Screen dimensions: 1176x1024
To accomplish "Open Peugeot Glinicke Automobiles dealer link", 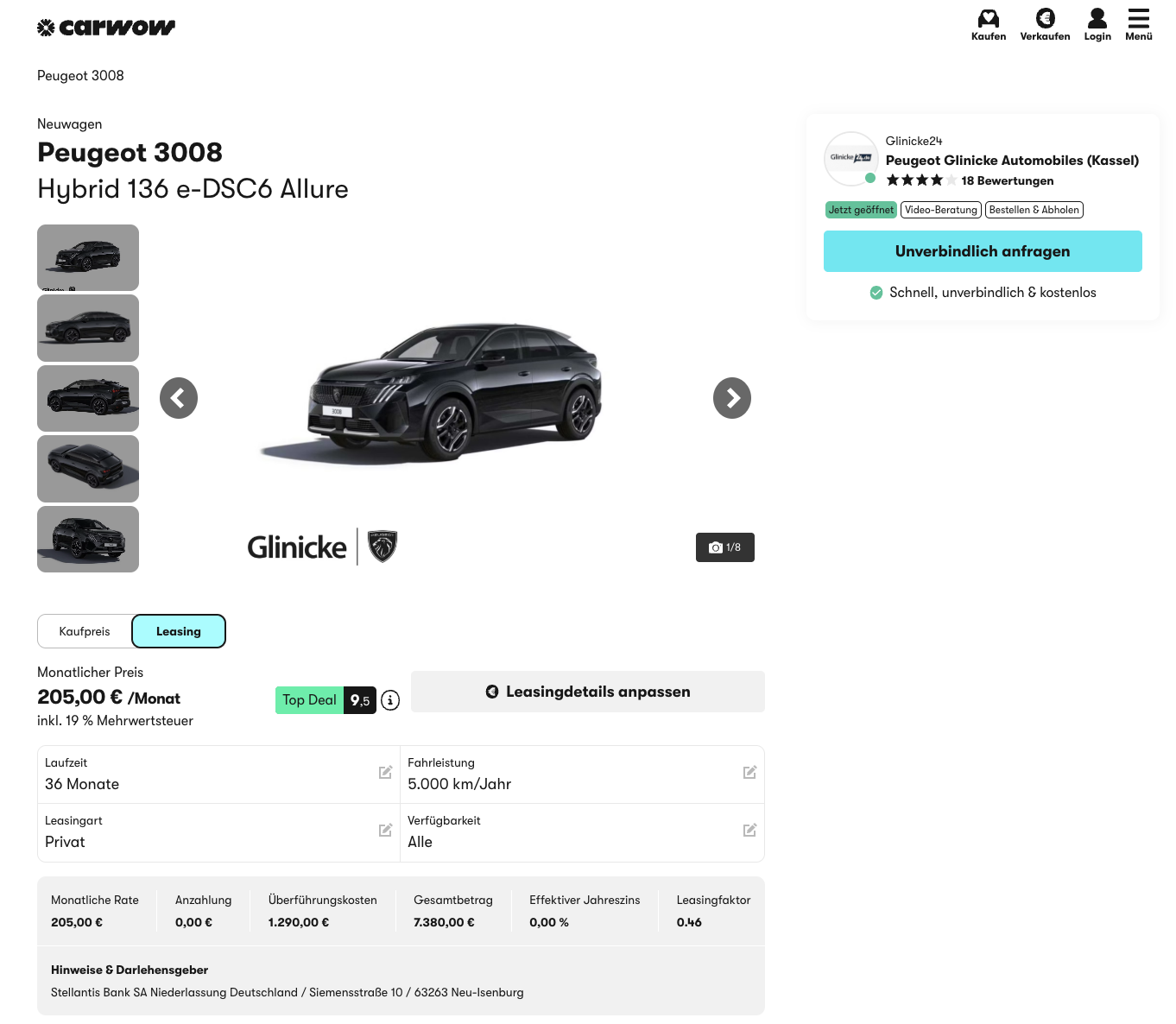I will pos(1012,161).
